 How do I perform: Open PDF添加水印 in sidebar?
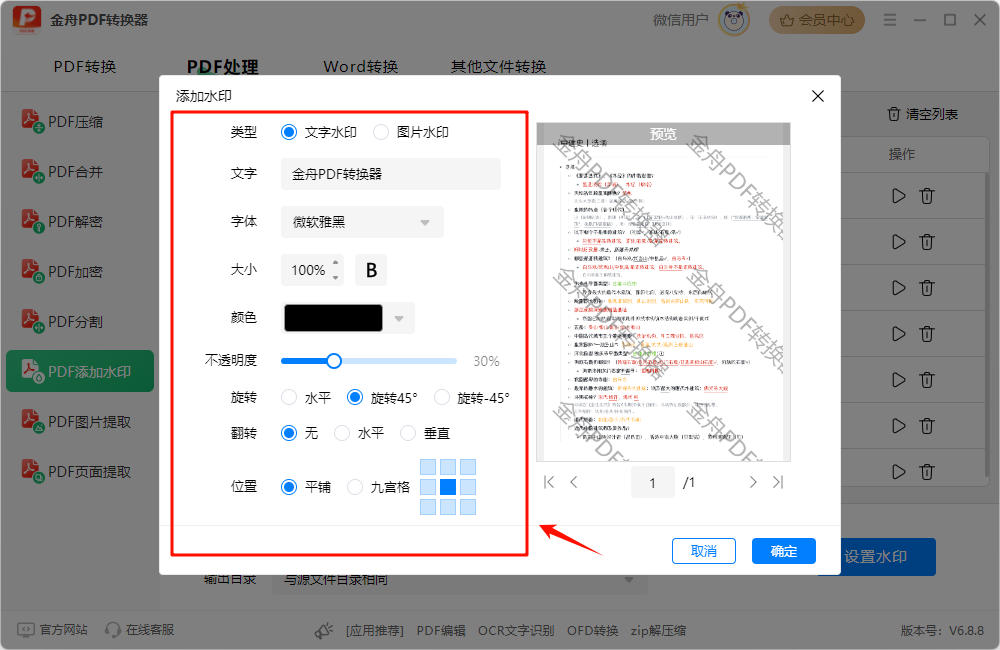point(80,371)
